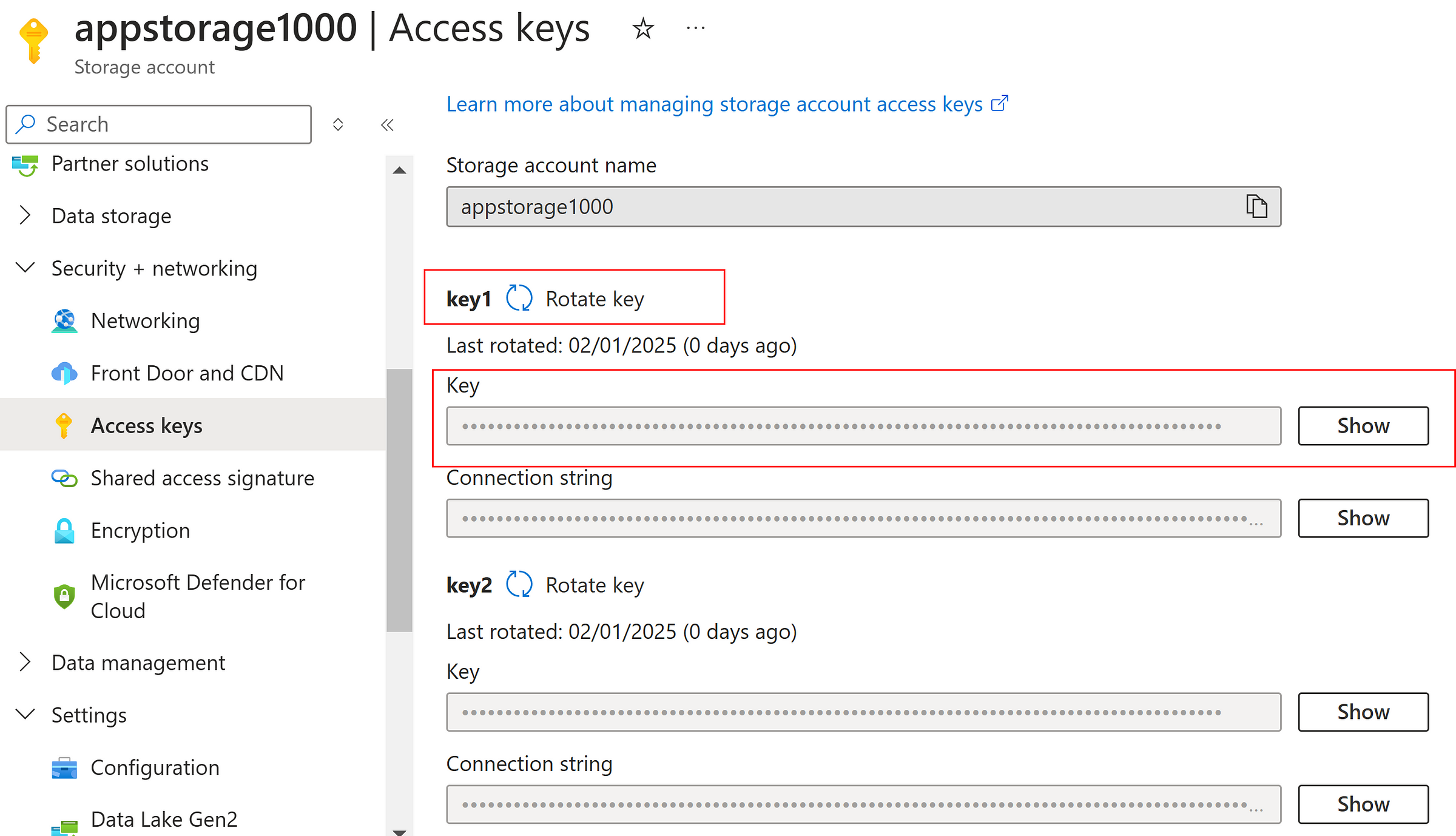Click the key2 heading label

469,585
